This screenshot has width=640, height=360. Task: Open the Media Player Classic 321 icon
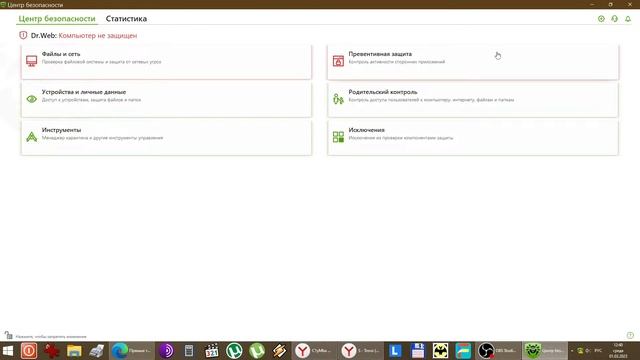[212, 351]
